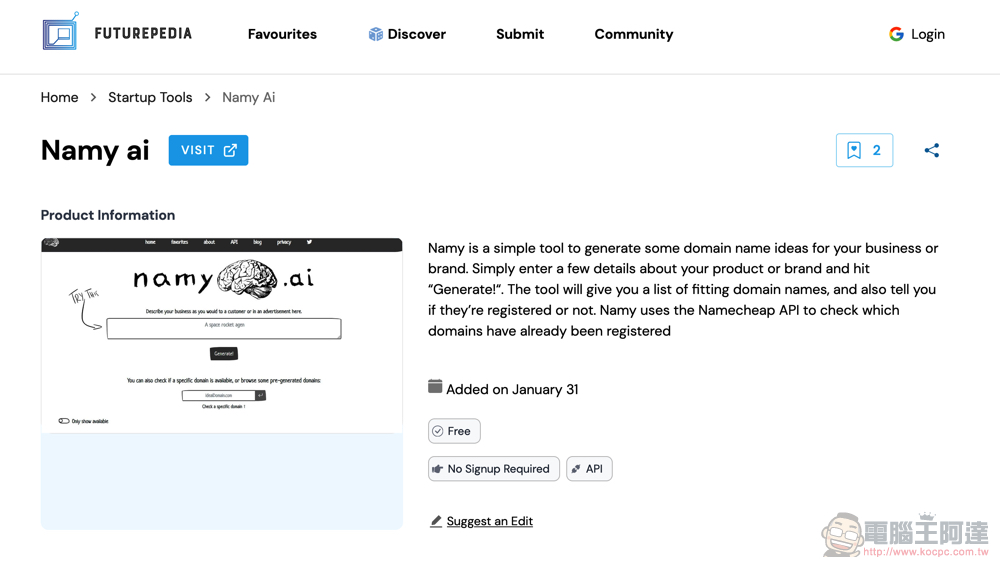The image size is (1000, 566).
Task: Toggle the Only show available switch in the preview
Action: point(64,421)
